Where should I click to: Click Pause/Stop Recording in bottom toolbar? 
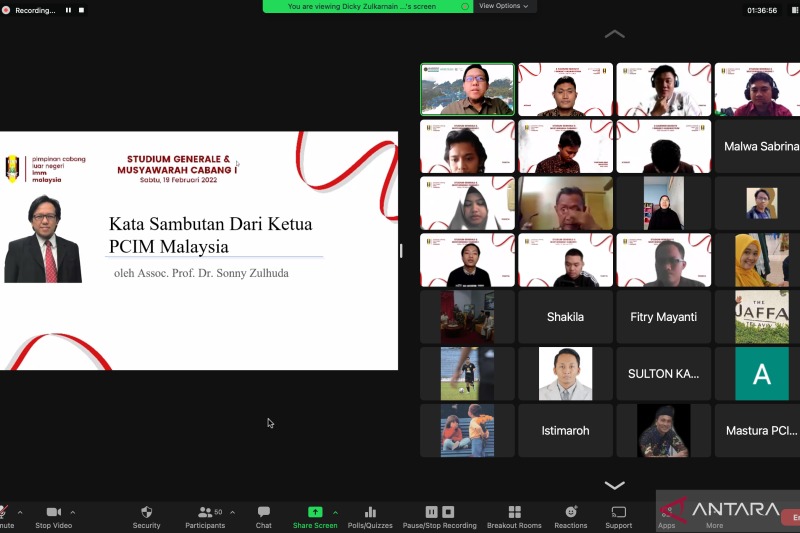coord(439,517)
